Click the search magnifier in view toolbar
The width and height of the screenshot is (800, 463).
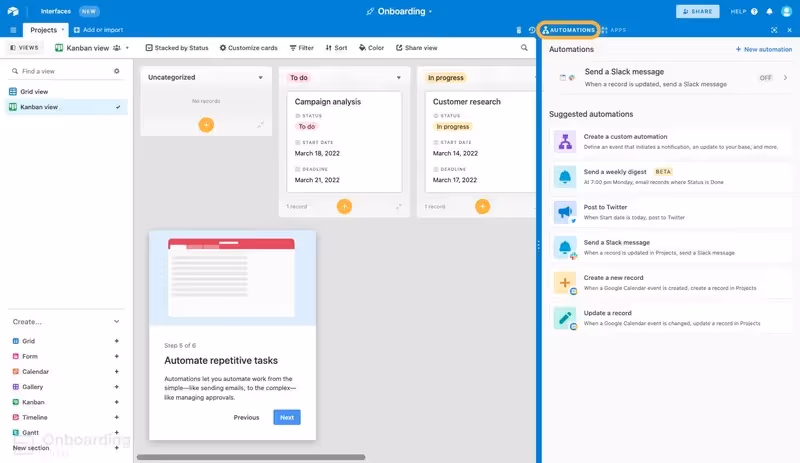(524, 47)
